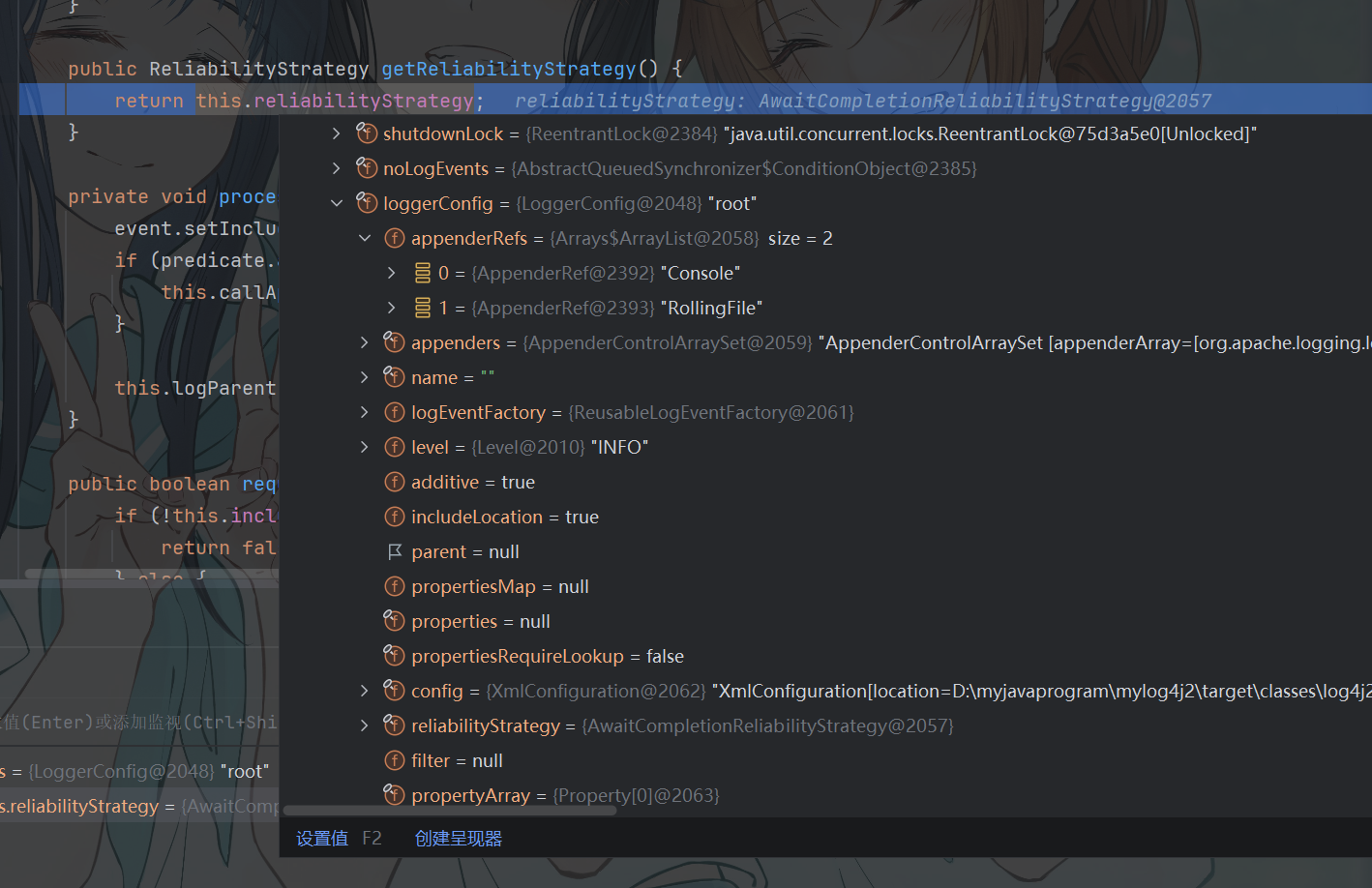Expand the shutdownLock node
Viewport: 1372px width, 888px height.
click(336, 133)
